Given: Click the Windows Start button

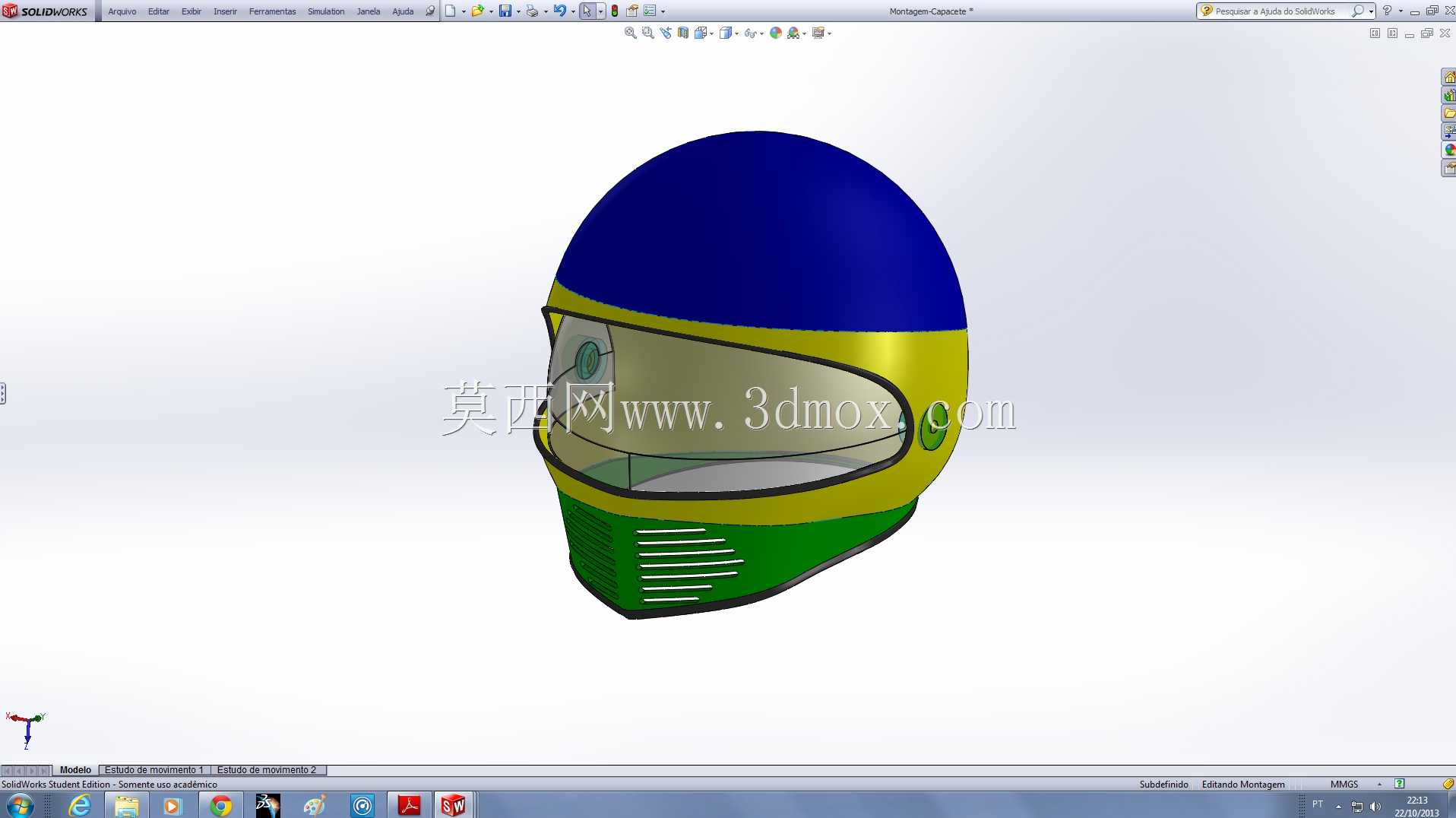Looking at the screenshot, I should pyautogui.click(x=20, y=805).
